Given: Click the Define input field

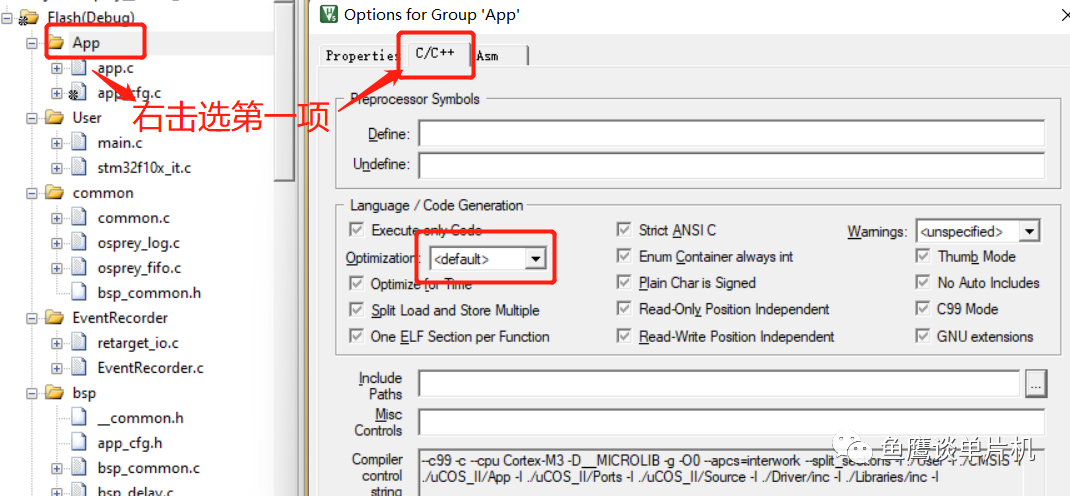Looking at the screenshot, I should point(732,134).
